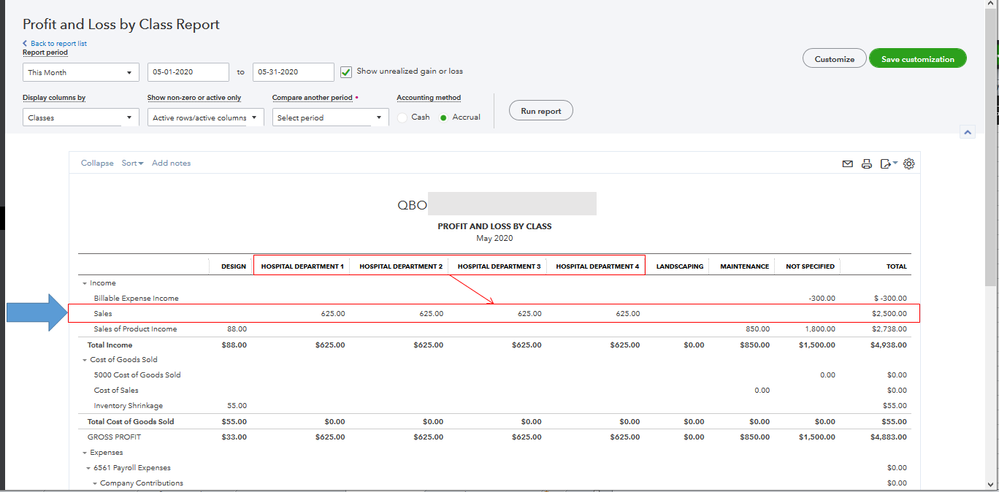Image resolution: width=999 pixels, height=492 pixels.
Task: Open the export report icon menu
Action: 888,164
